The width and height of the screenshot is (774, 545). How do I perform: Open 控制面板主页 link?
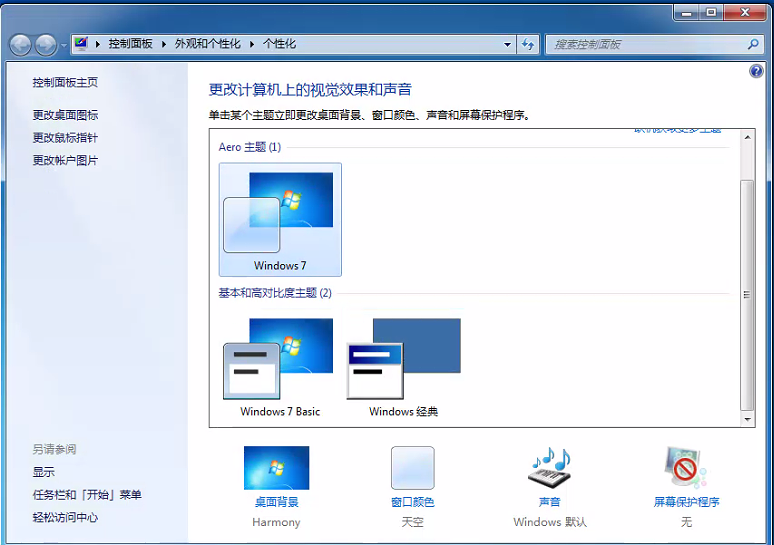[65, 82]
